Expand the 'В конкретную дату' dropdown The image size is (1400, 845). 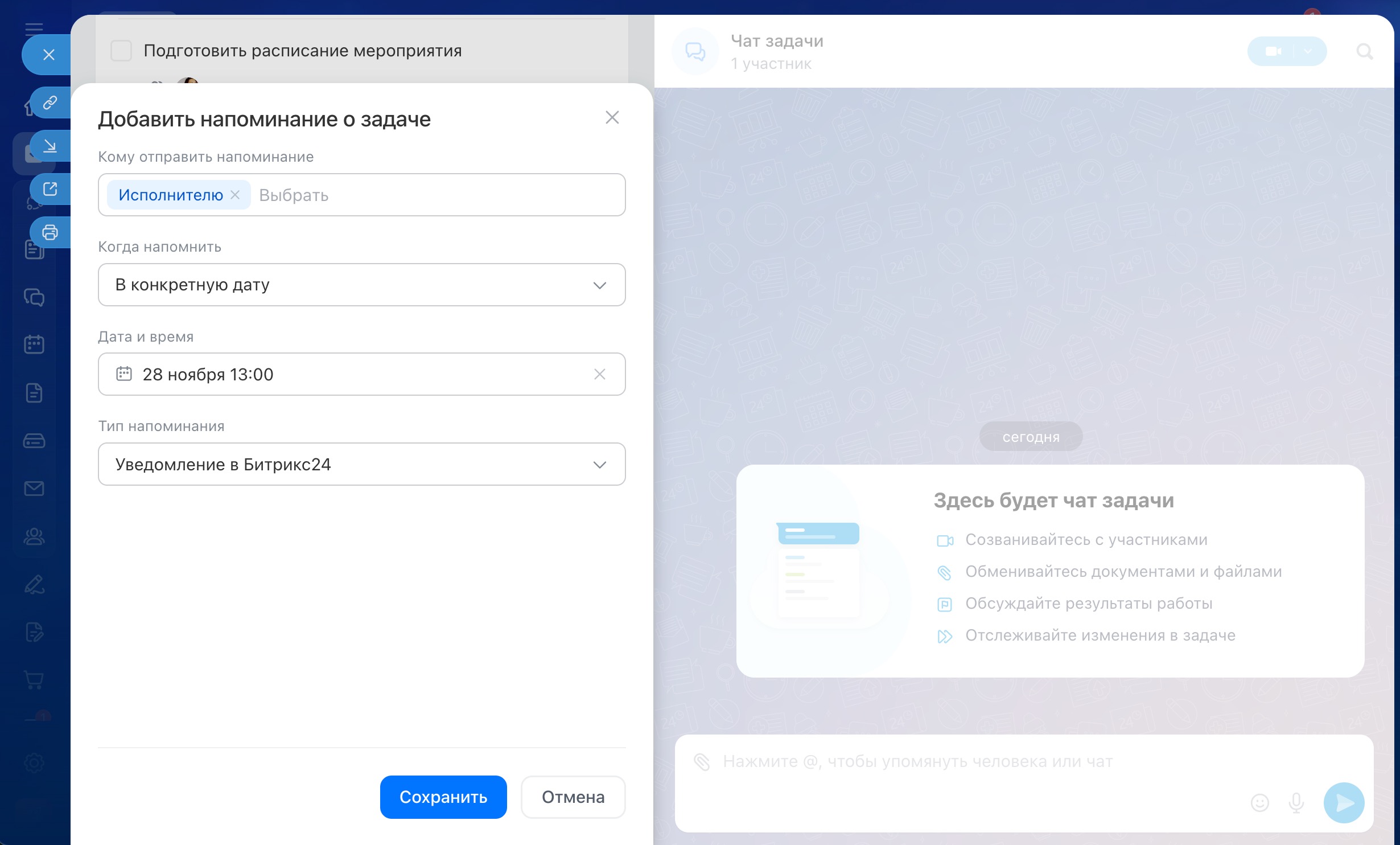click(599, 285)
